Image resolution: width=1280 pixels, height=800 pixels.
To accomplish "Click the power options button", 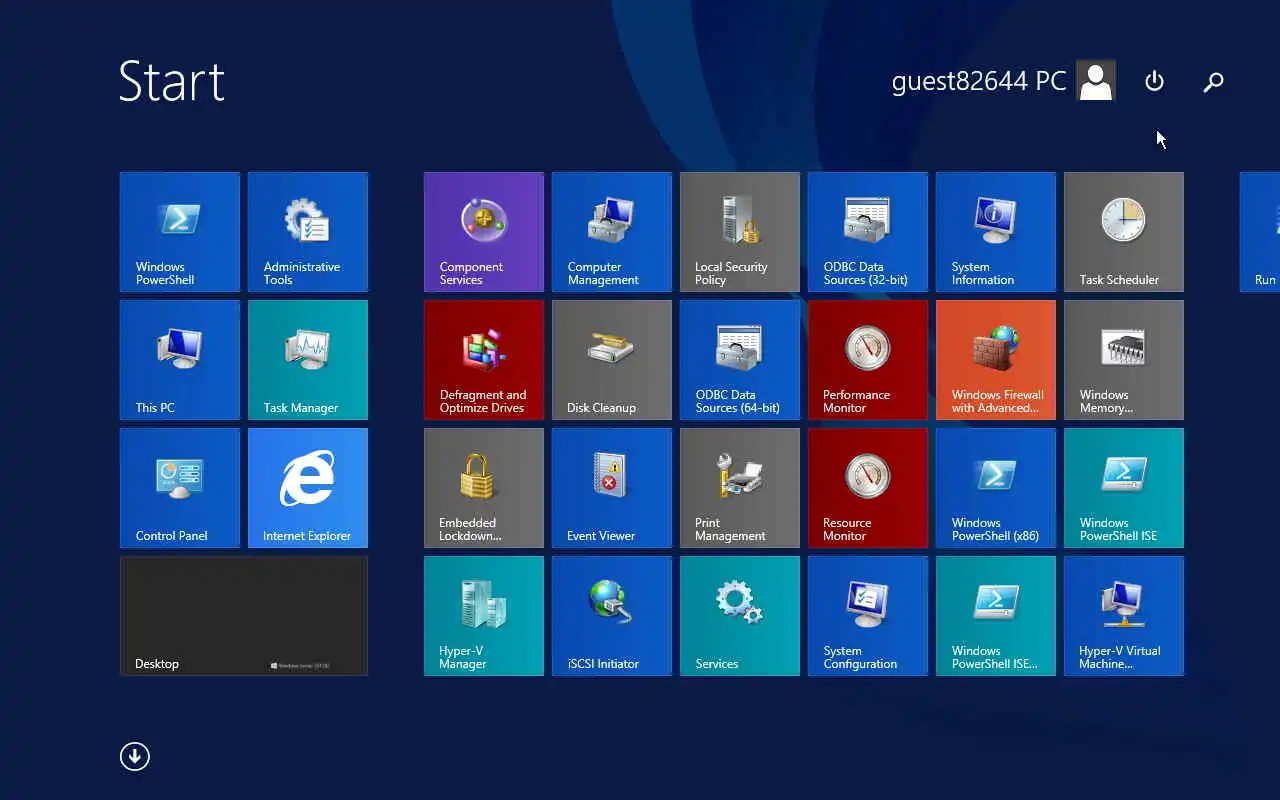I will pos(1154,81).
